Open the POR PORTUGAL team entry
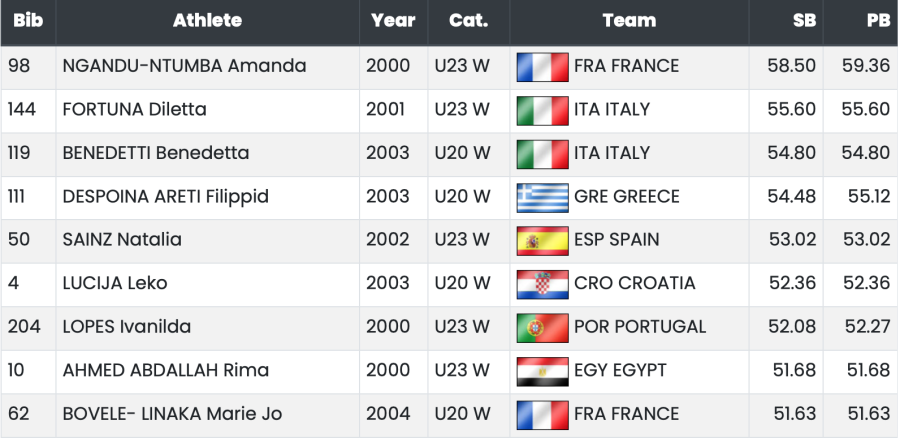Screen dimensions: 900x438 [x=640, y=327]
